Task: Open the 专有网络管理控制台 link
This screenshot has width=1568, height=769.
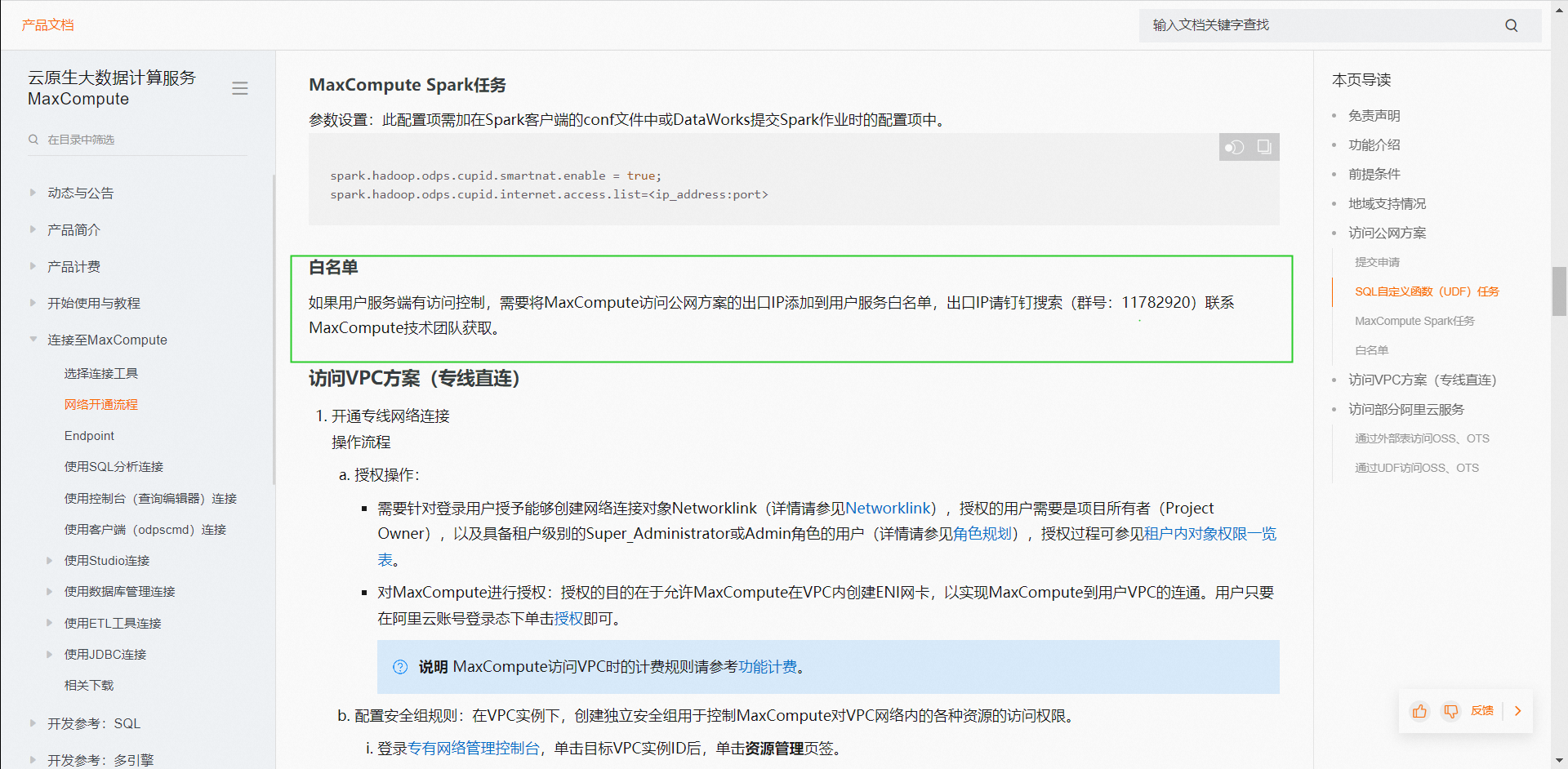Action: pyautogui.click(x=474, y=749)
